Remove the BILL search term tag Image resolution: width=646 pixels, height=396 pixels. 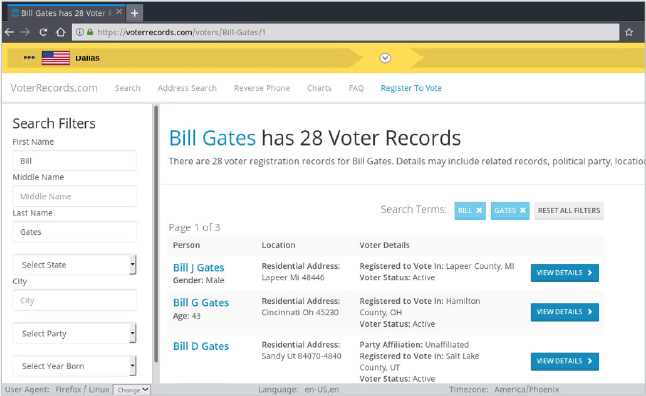pos(479,211)
